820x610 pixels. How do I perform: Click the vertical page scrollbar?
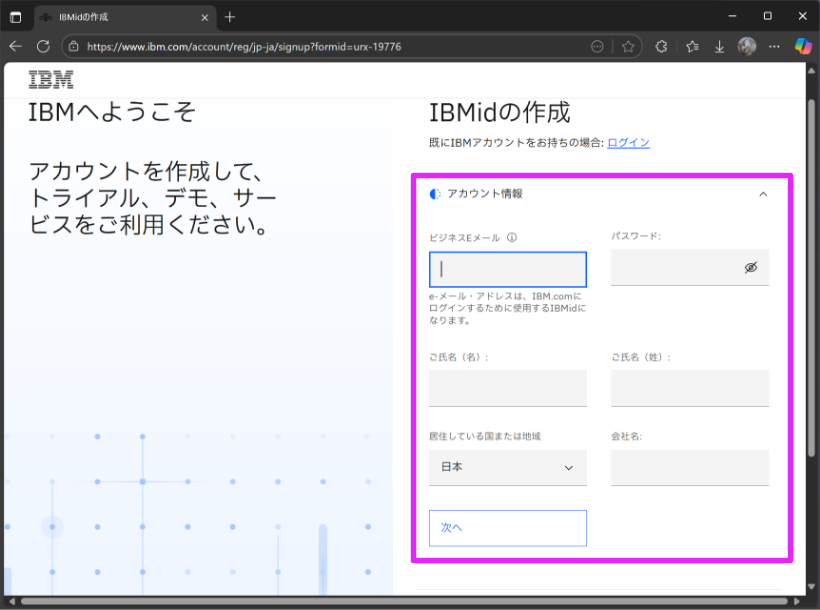811,277
